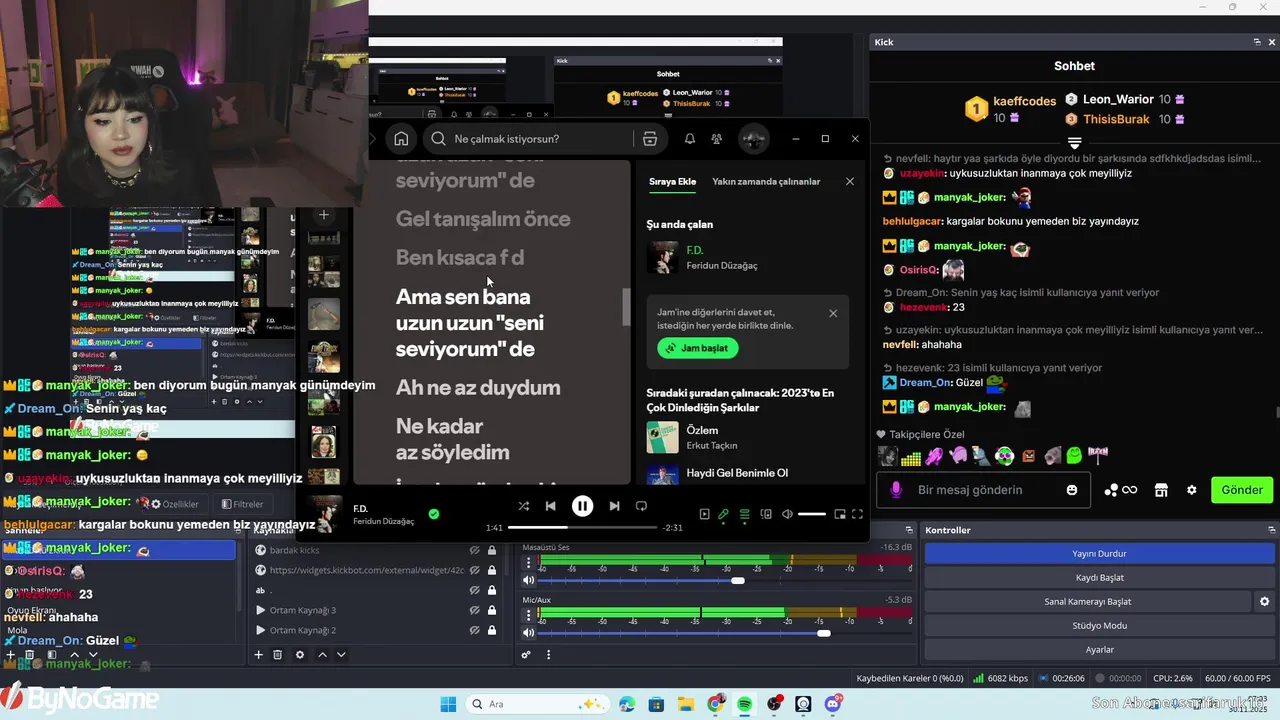This screenshot has height=720, width=1280.
Task: Mute Spotify volume speaker icon
Action: (x=787, y=515)
